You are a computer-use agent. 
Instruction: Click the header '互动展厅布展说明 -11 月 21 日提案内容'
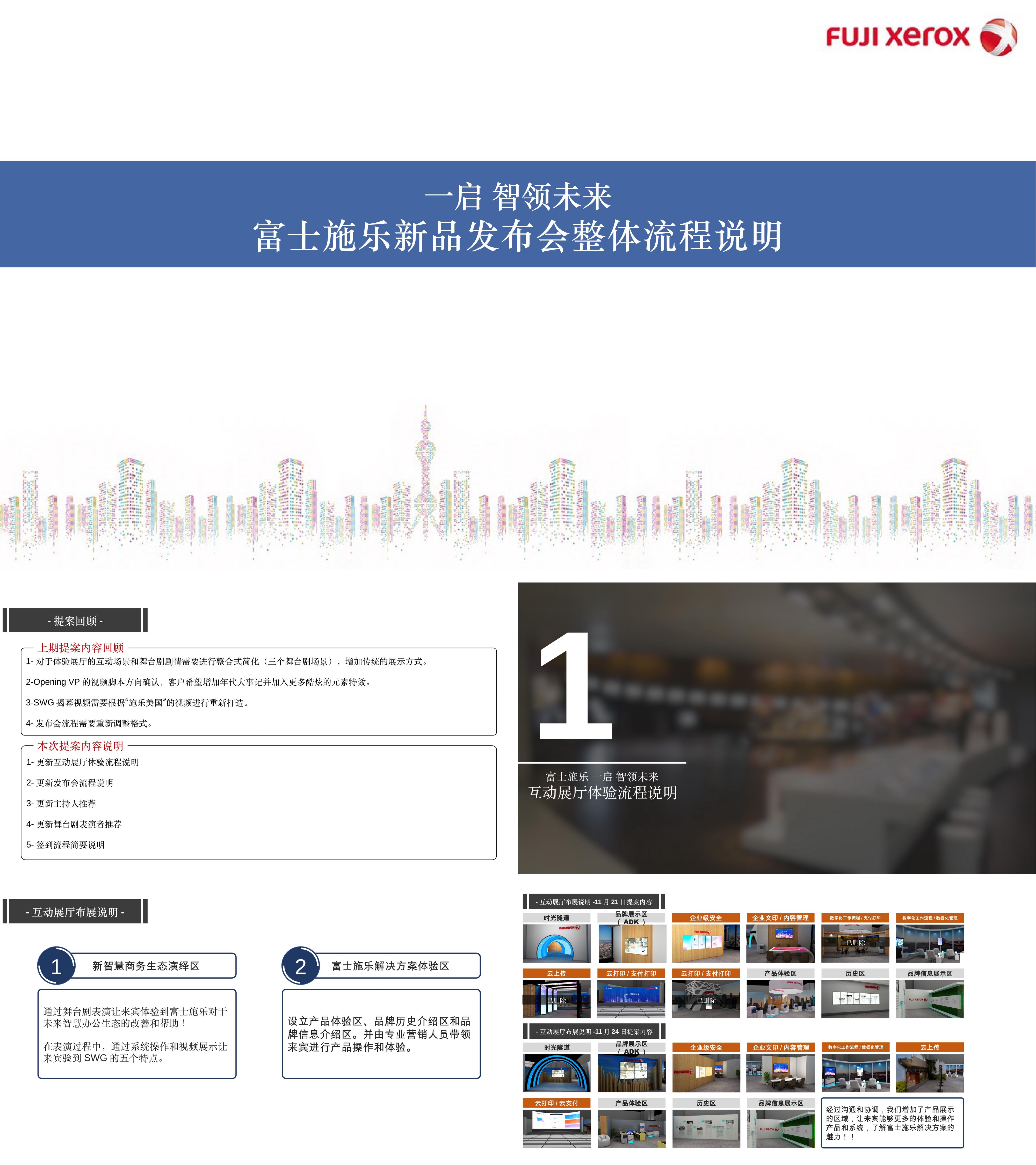[x=594, y=902]
